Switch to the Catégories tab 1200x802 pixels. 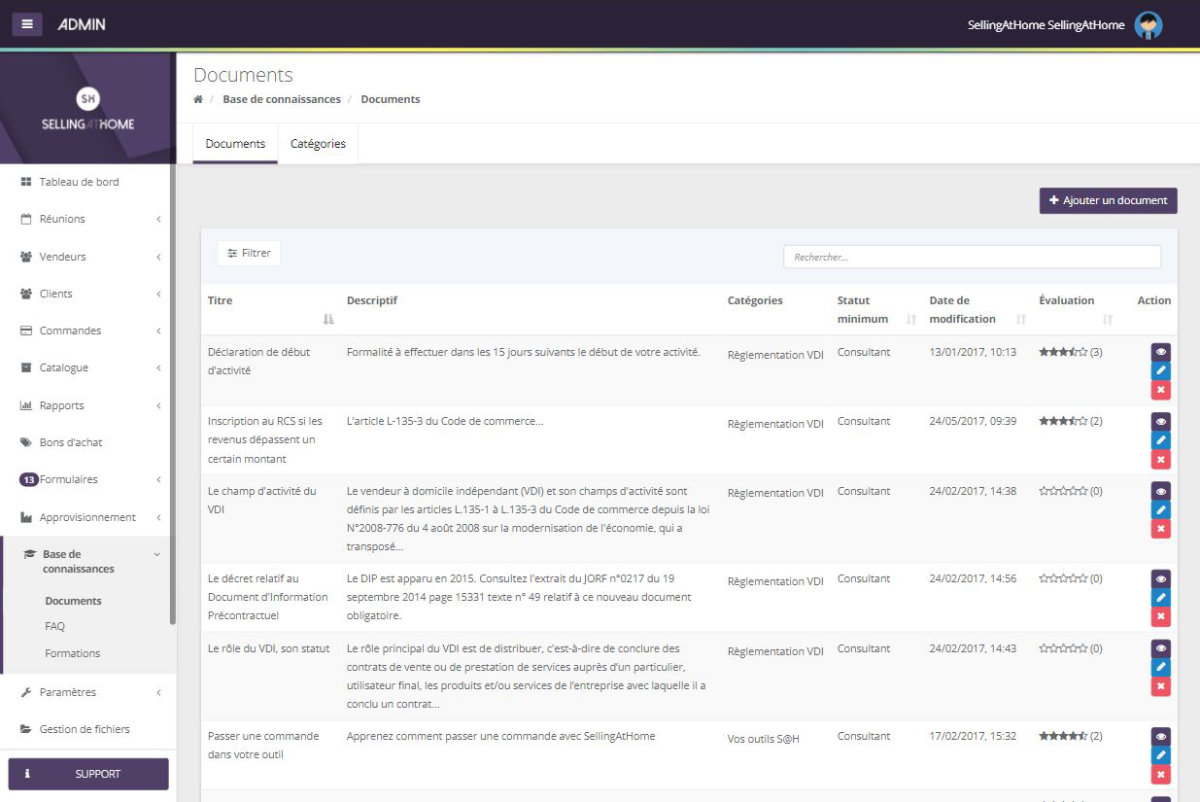(318, 144)
